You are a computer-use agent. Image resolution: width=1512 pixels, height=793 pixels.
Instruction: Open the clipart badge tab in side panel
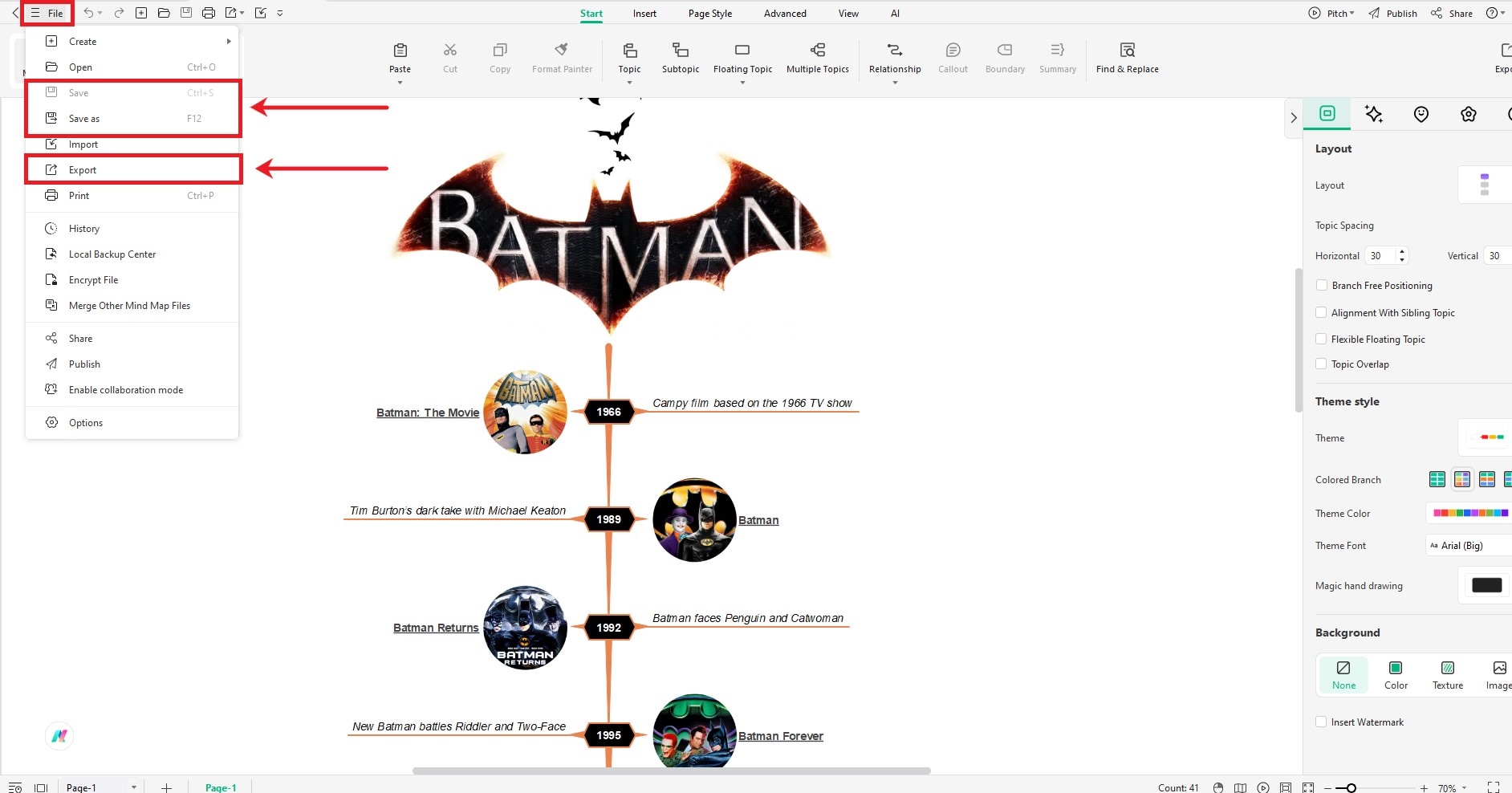[x=1469, y=114]
